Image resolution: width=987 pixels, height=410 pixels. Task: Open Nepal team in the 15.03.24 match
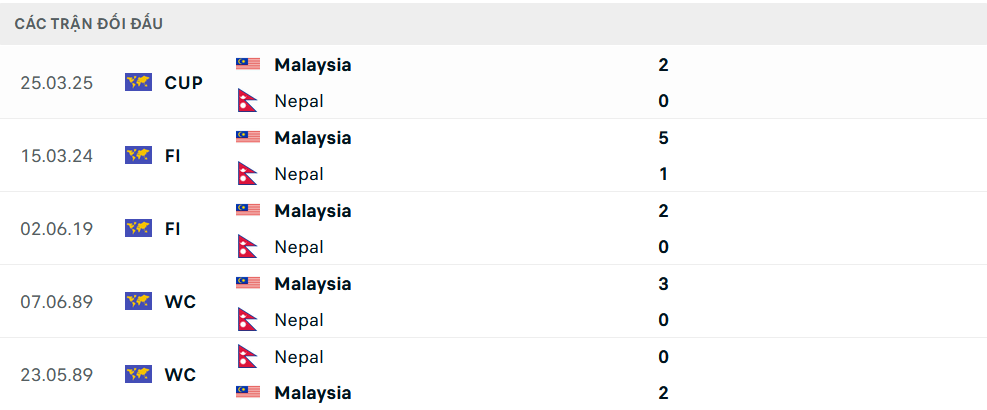coord(299,174)
